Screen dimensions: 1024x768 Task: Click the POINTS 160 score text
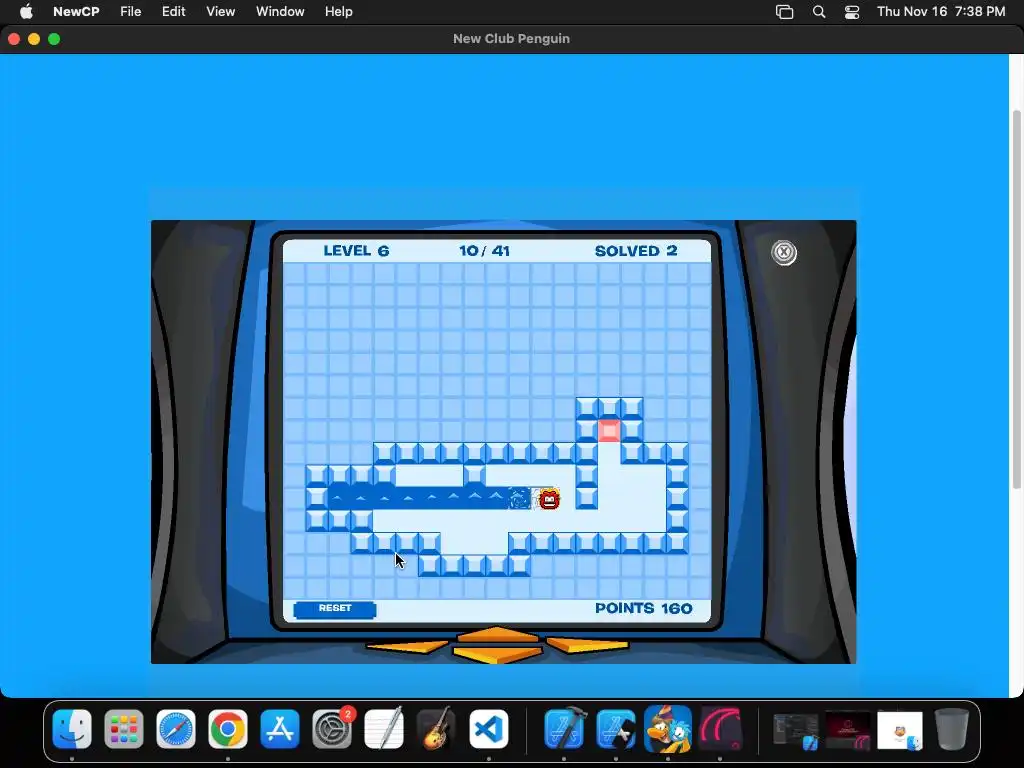643,609
